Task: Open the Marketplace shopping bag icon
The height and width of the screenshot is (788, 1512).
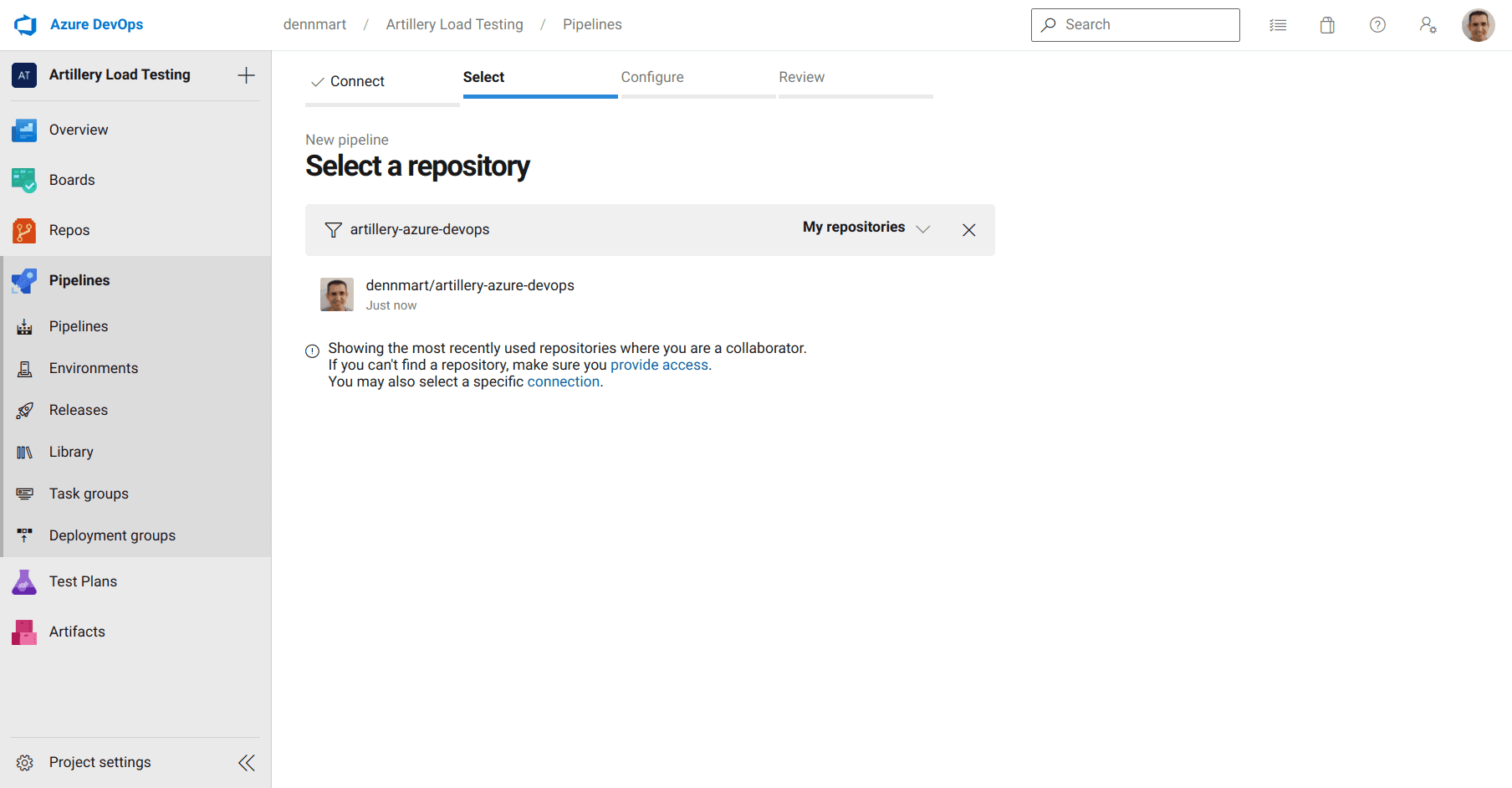Action: 1327,24
